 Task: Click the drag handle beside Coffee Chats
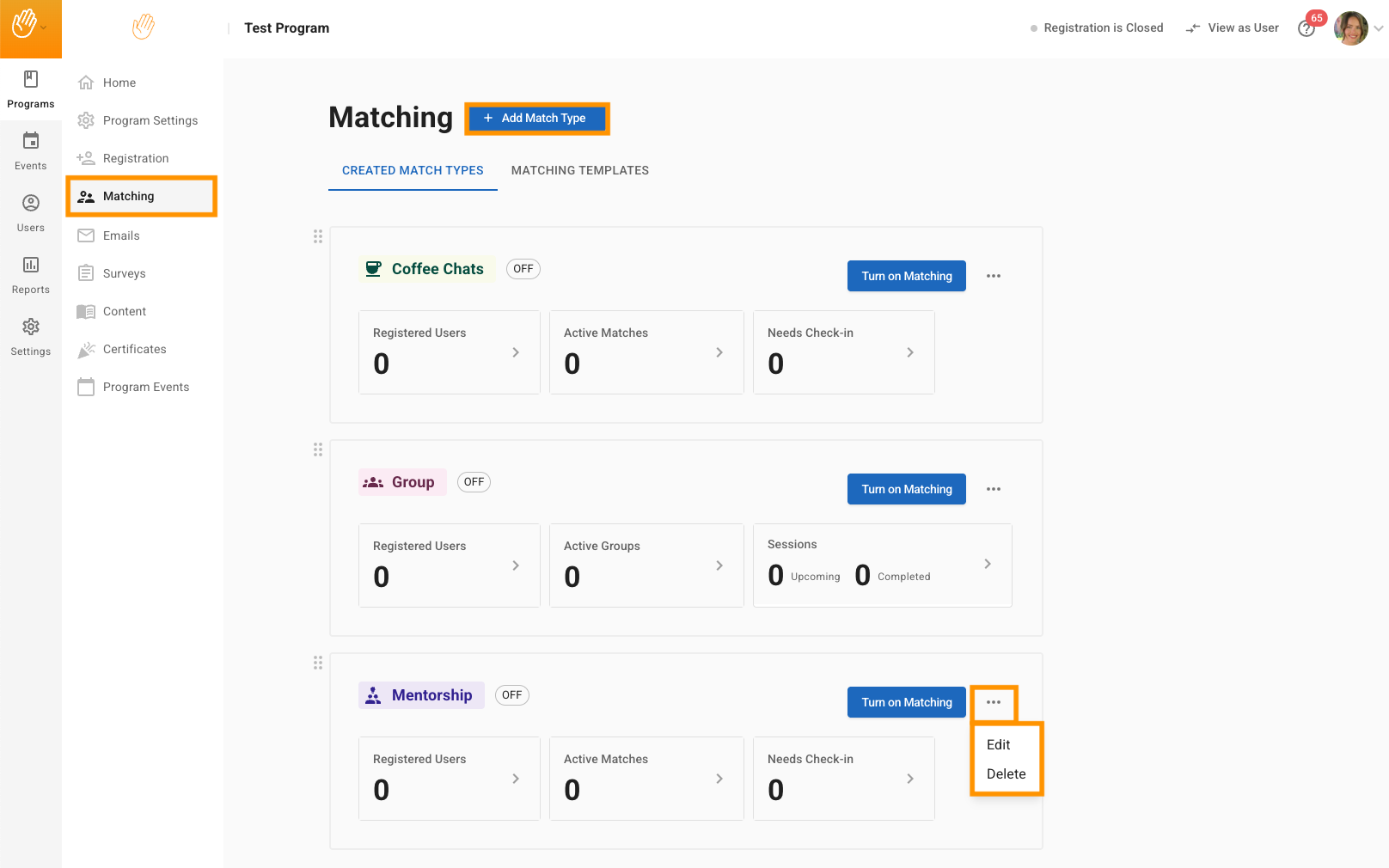[x=318, y=236]
